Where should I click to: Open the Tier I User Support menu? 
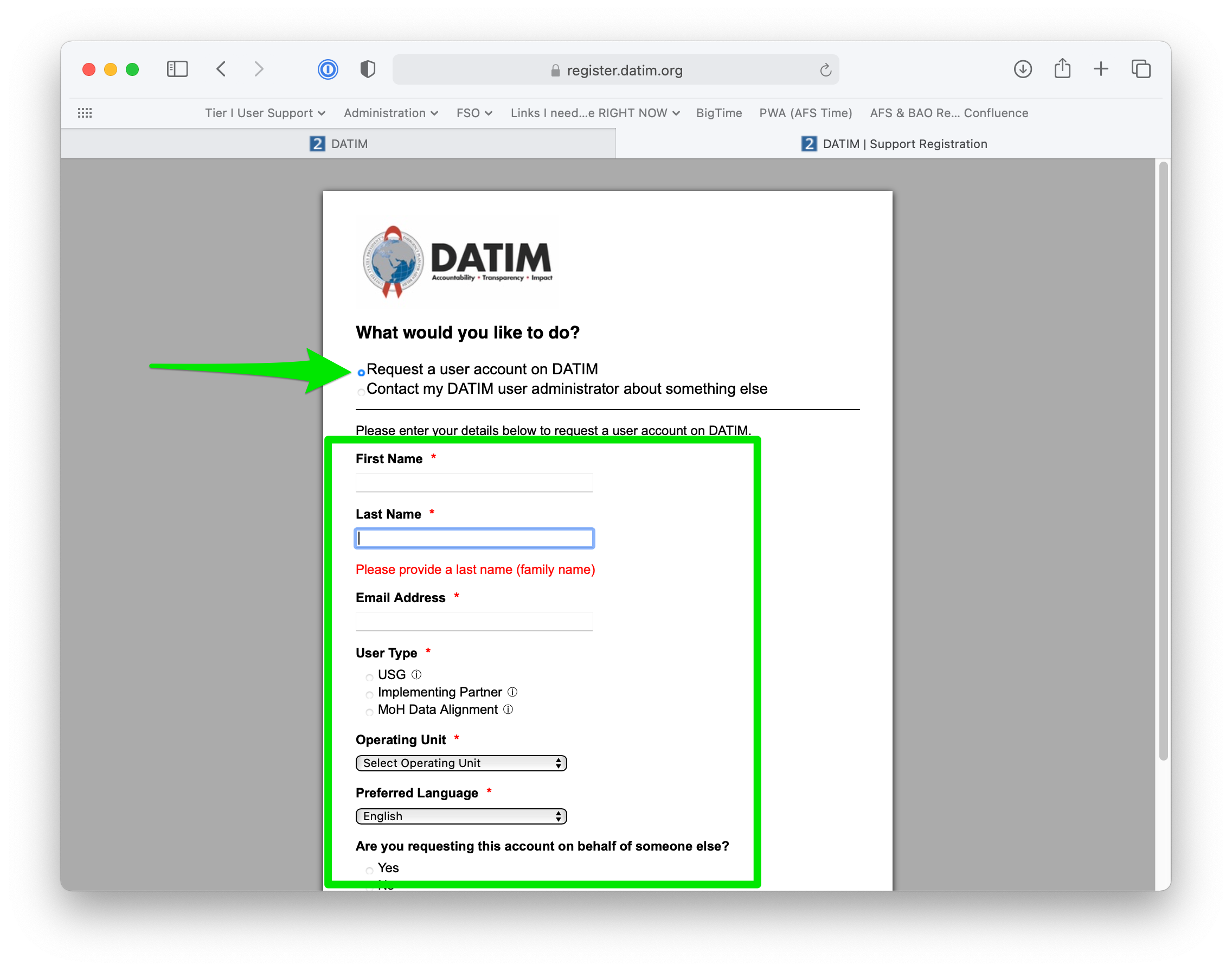tap(265, 113)
